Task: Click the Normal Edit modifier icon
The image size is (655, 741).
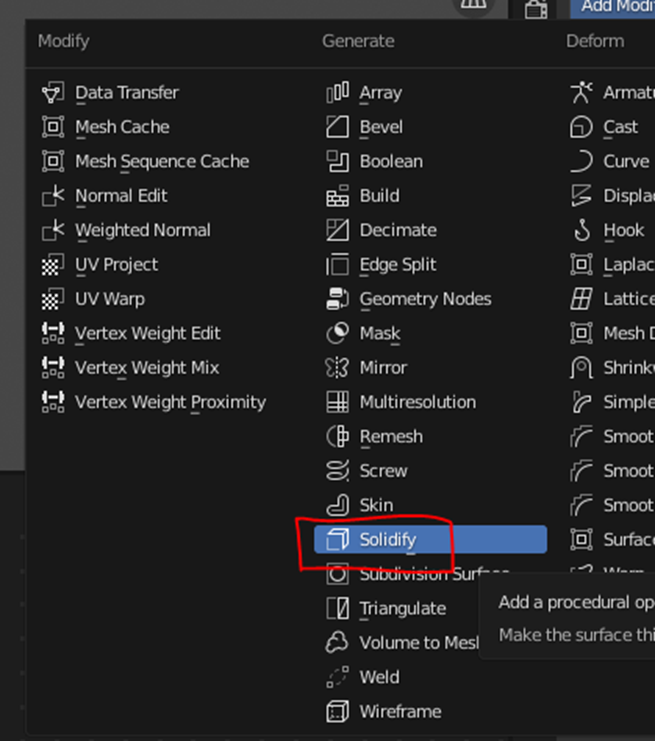Action: tap(53, 196)
